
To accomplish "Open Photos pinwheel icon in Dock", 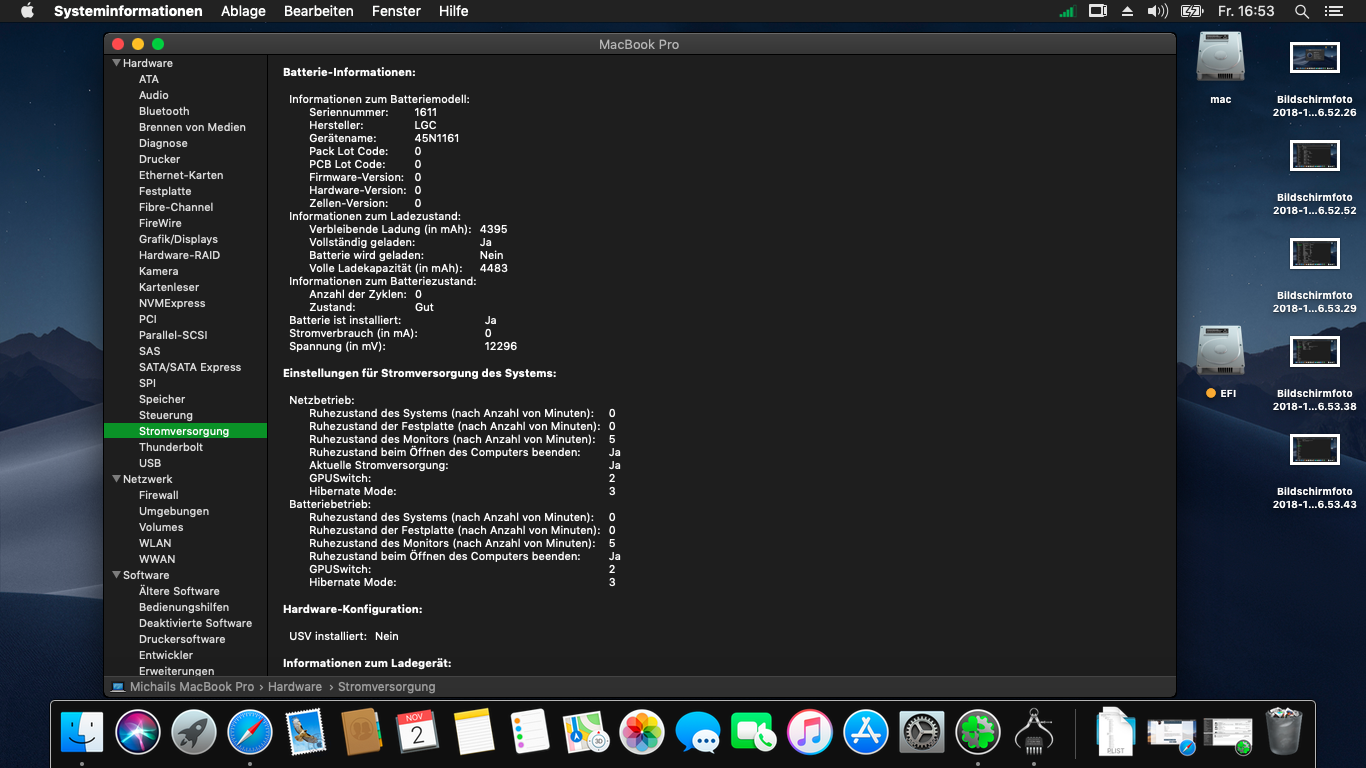I will (x=642, y=732).
